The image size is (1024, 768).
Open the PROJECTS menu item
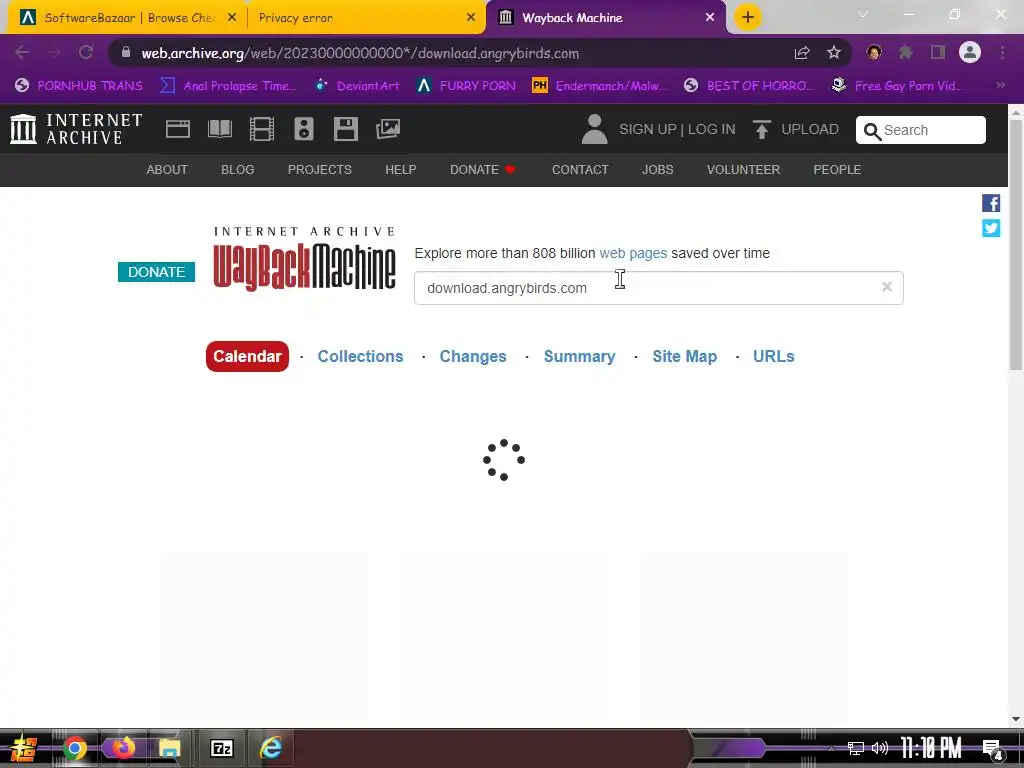pyautogui.click(x=320, y=170)
